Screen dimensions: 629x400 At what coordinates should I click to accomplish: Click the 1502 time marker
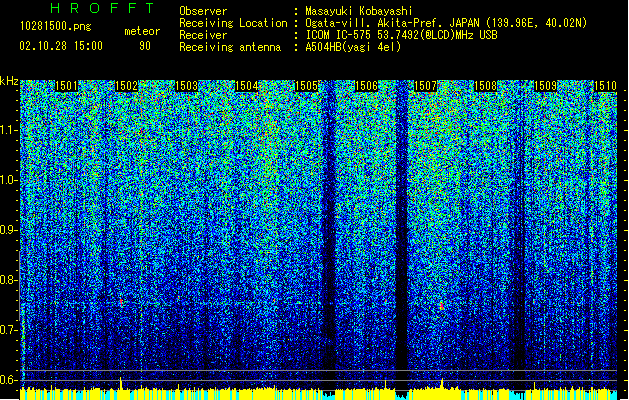(126, 86)
